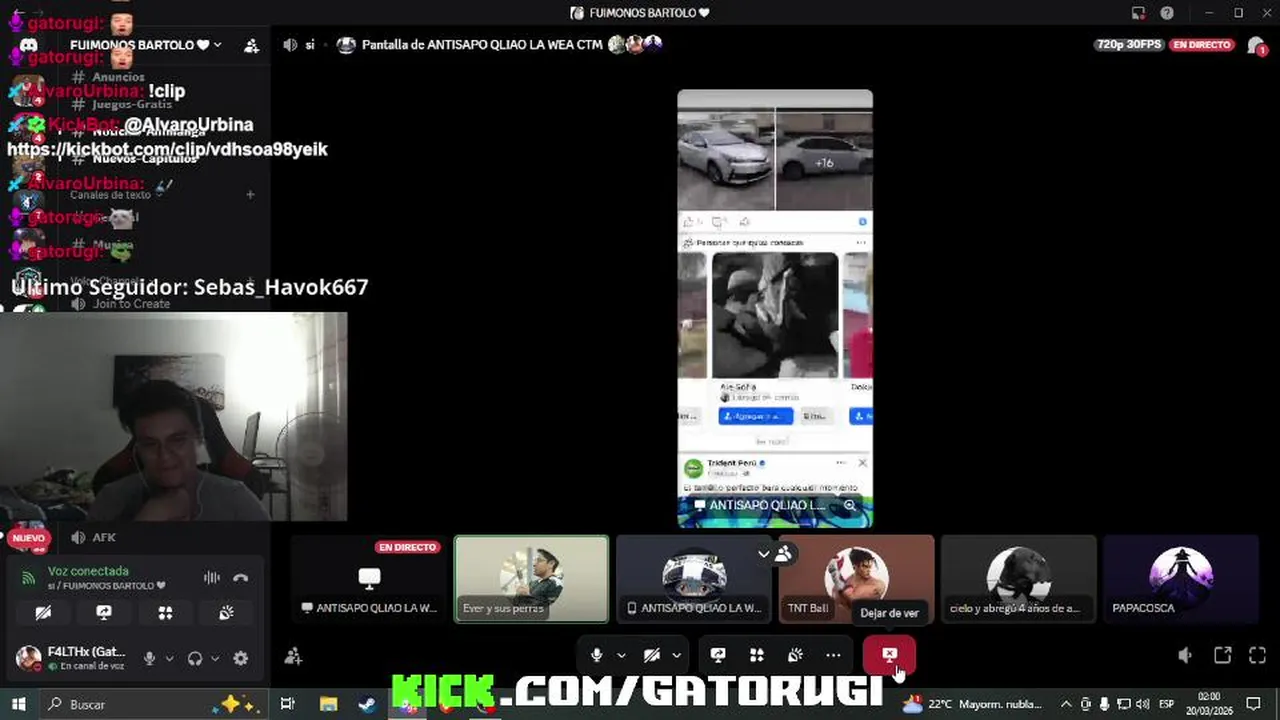Pop out the stream window
This screenshot has width=1280, height=720.
(x=1222, y=655)
